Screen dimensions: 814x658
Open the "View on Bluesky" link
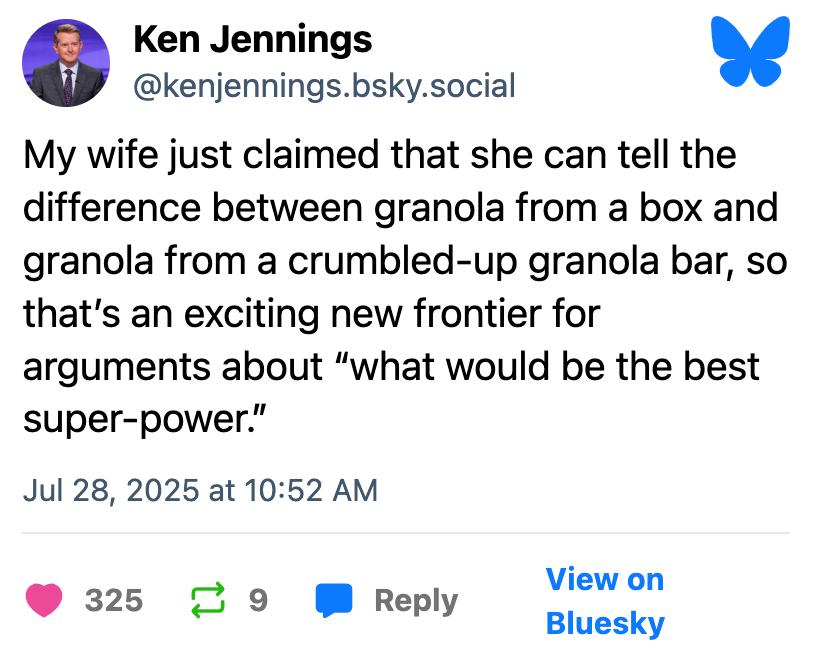(x=605, y=601)
